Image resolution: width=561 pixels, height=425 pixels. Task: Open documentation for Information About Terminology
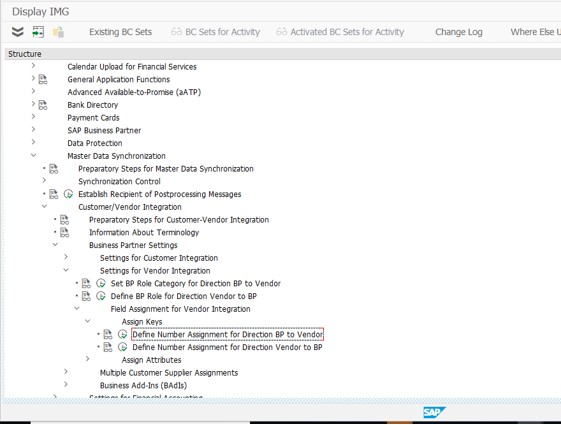pos(64,233)
